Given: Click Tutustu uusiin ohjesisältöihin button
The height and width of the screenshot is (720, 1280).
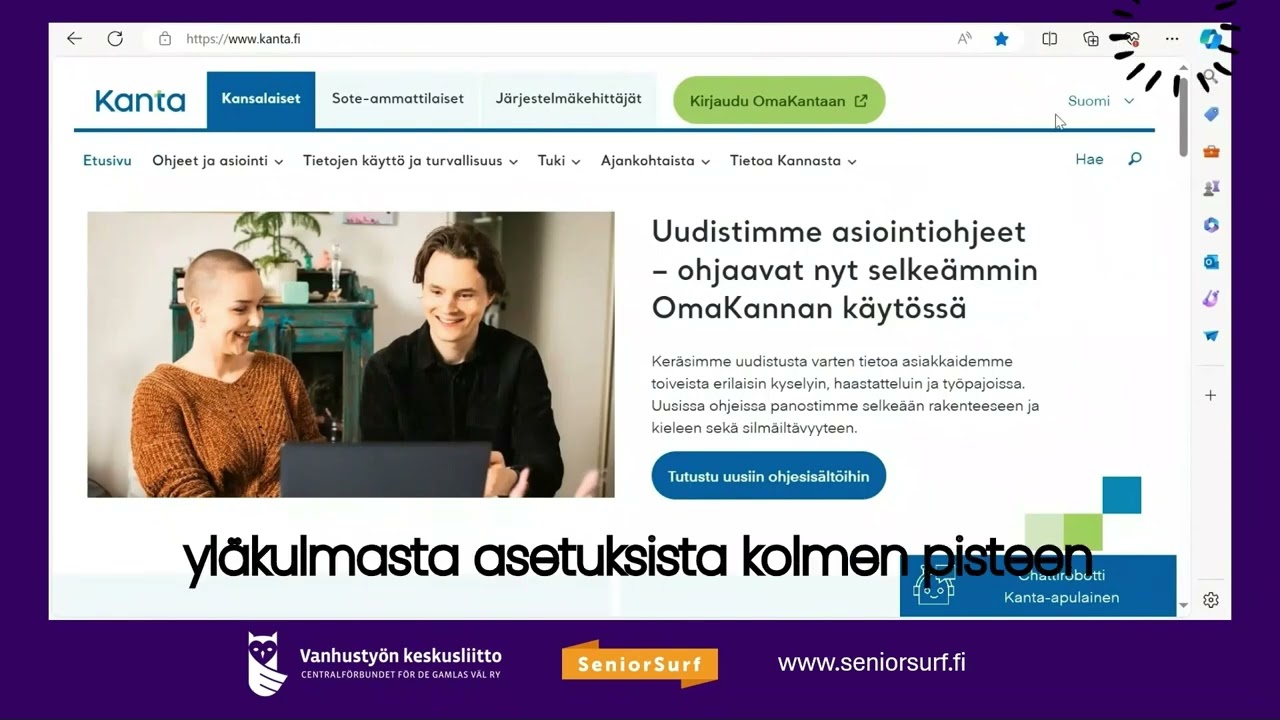Looking at the screenshot, I should click(x=768, y=476).
